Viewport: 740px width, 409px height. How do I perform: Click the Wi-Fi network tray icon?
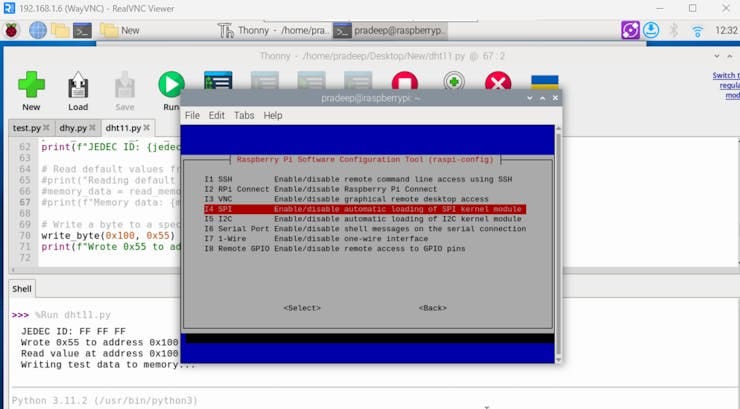click(697, 31)
